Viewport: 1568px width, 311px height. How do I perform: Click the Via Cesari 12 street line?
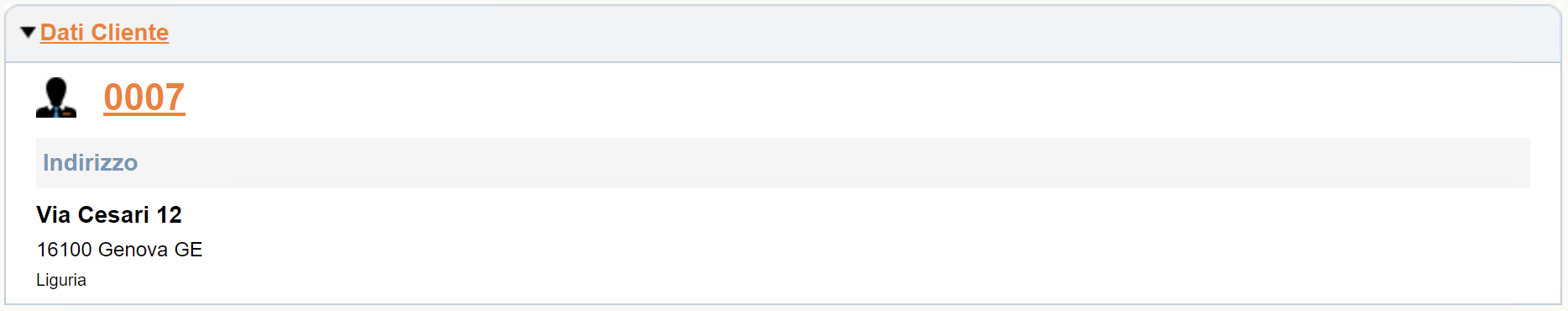click(x=109, y=215)
